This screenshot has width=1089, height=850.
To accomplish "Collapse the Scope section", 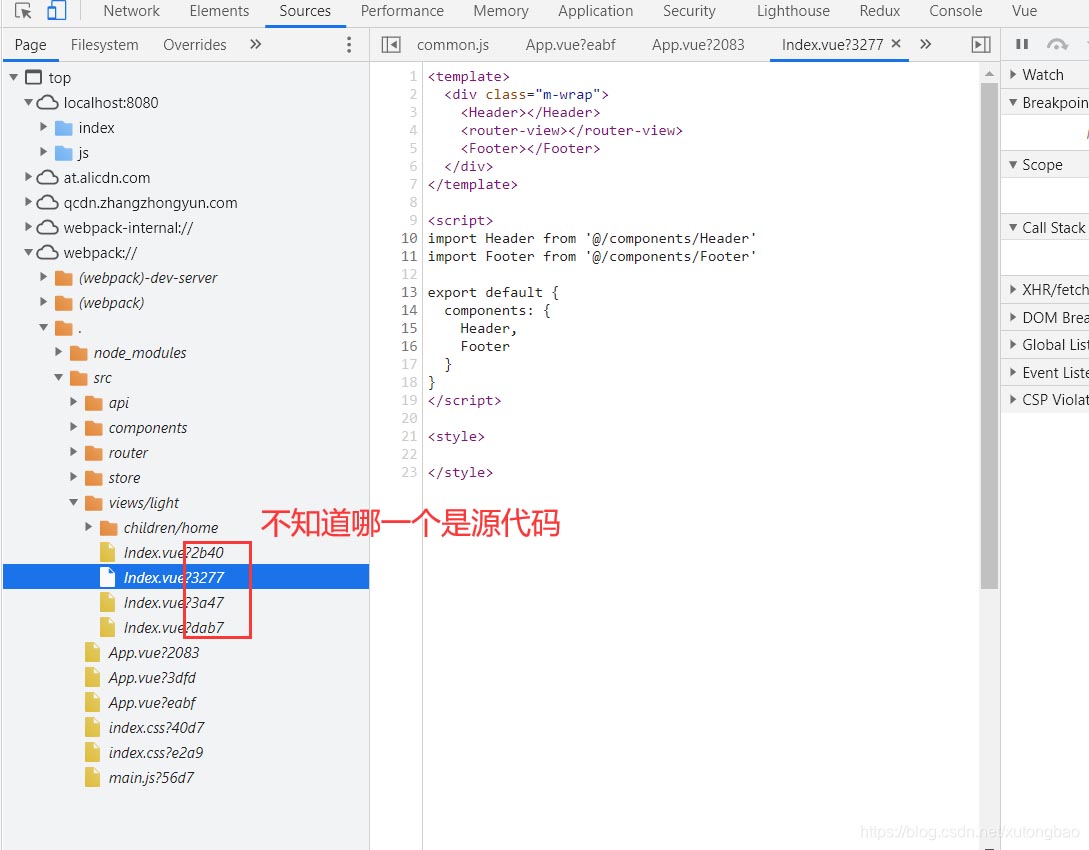I will coord(1013,165).
